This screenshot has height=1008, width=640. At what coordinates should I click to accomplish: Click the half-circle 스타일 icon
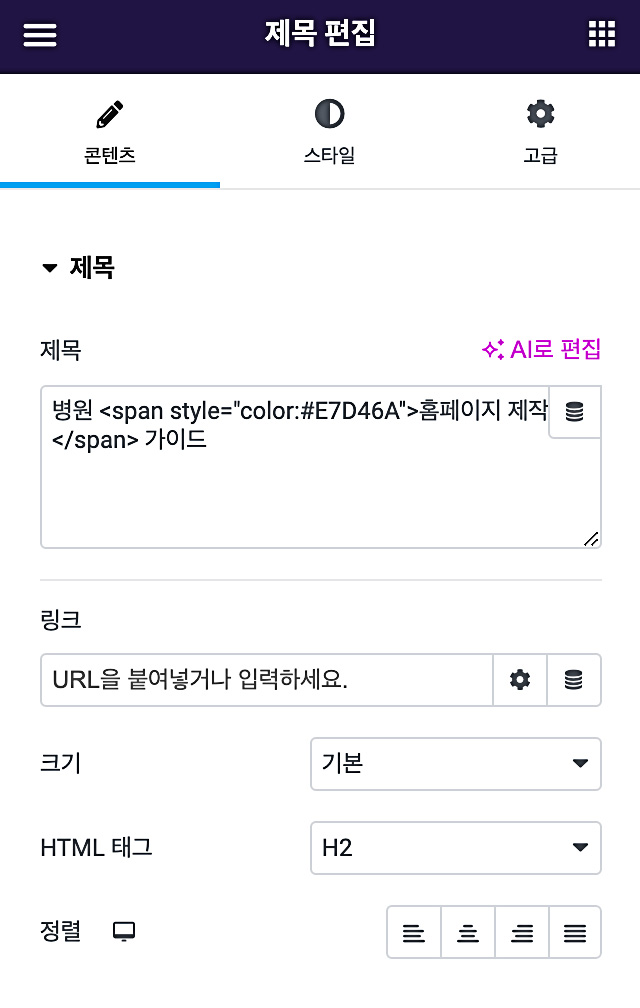click(x=330, y=114)
